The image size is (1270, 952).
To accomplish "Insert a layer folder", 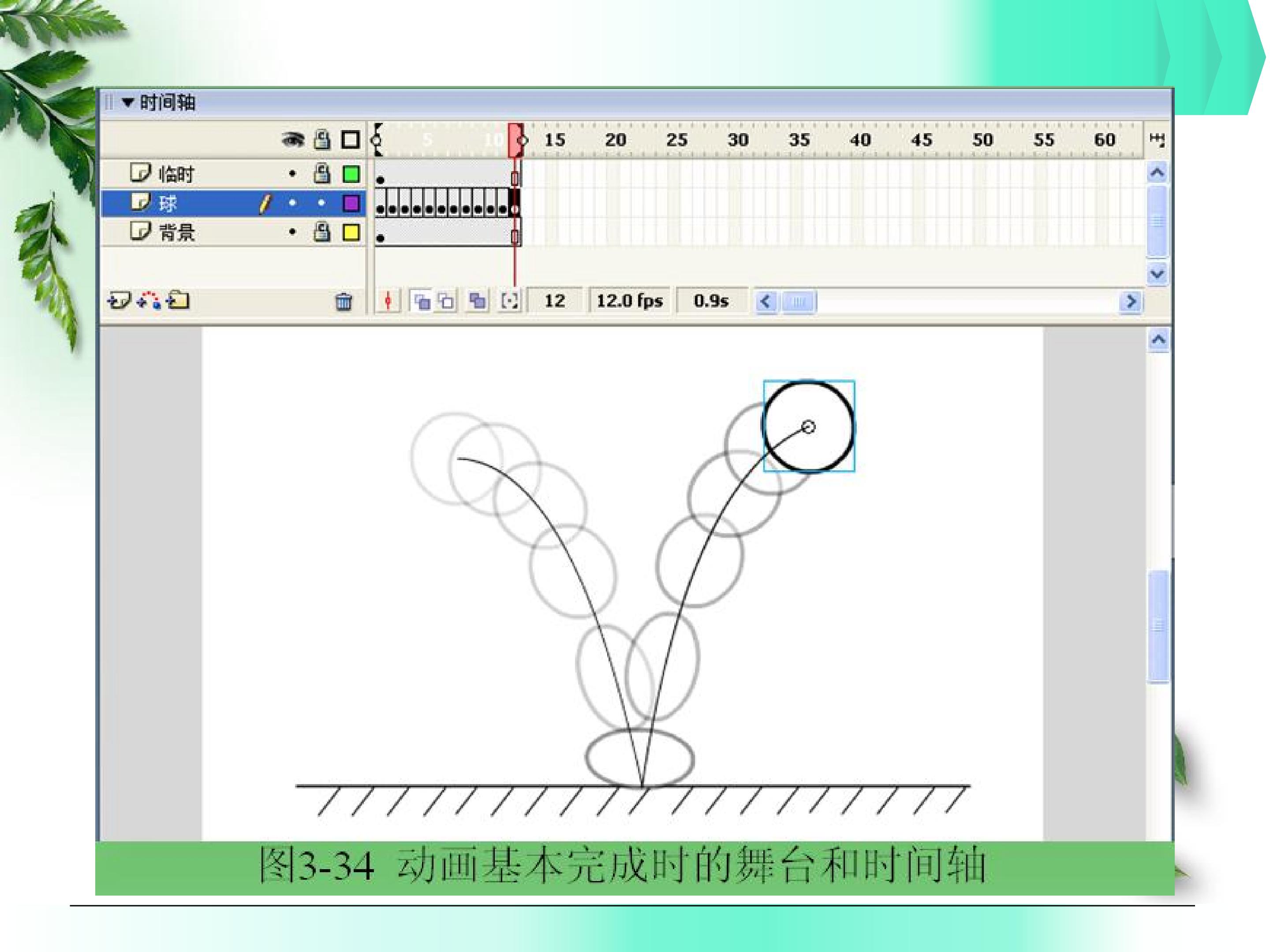I will [x=179, y=300].
